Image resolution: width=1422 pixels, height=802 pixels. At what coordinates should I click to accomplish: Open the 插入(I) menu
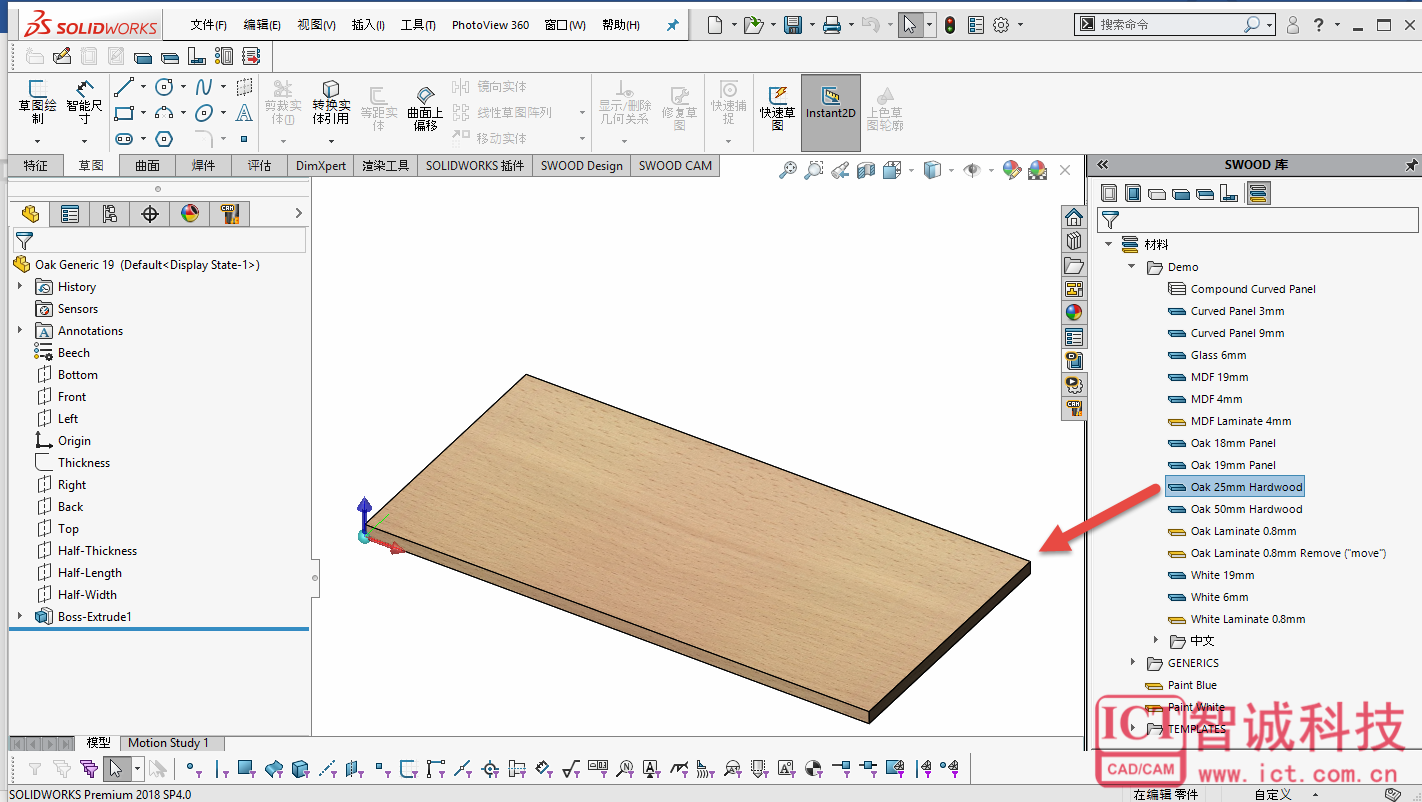[368, 25]
